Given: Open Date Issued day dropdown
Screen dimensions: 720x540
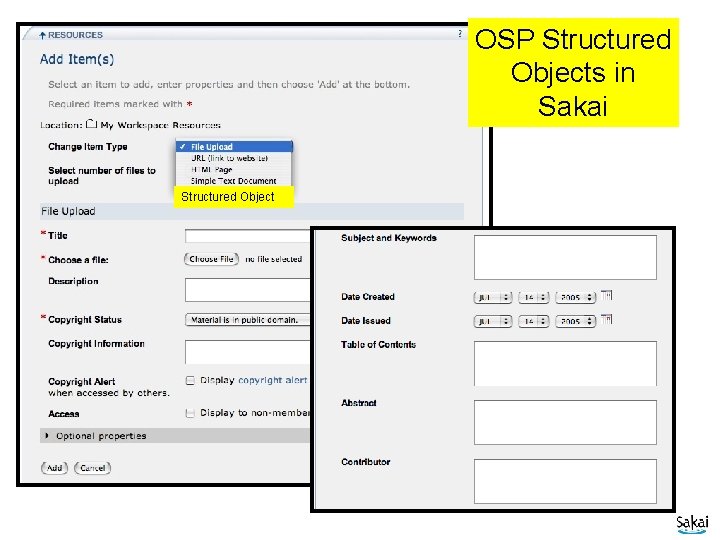Looking at the screenshot, I should pyautogui.click(x=534, y=321).
